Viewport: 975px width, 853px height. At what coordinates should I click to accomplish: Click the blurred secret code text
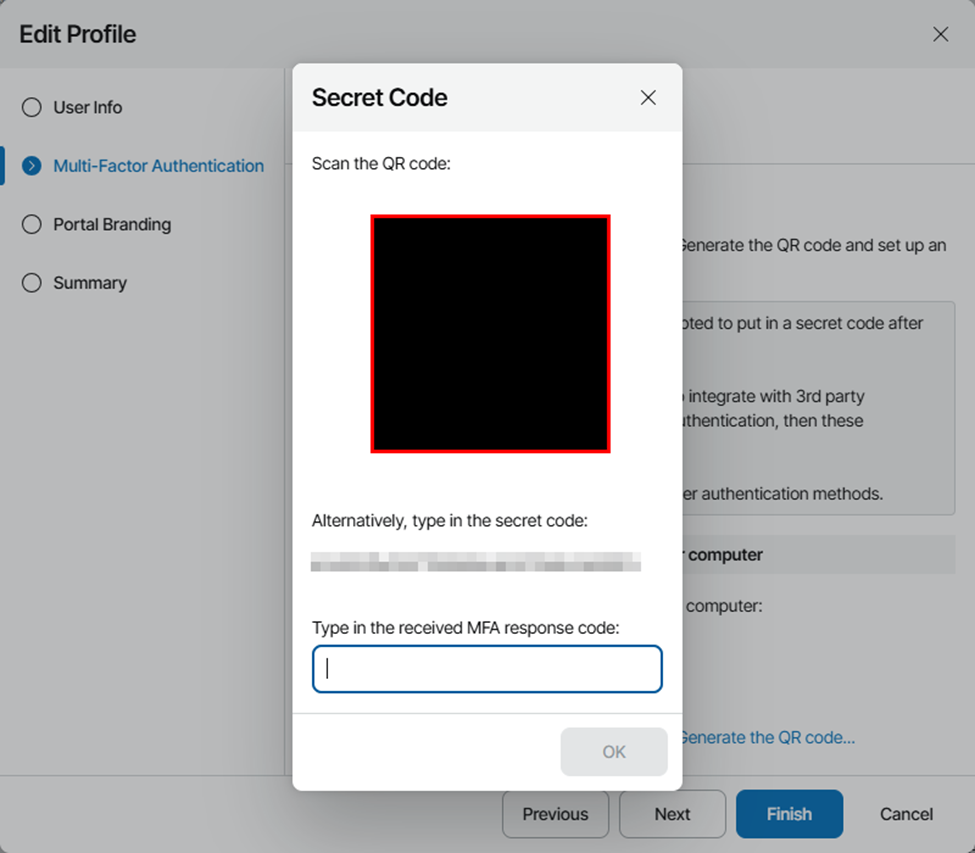[x=475, y=561]
